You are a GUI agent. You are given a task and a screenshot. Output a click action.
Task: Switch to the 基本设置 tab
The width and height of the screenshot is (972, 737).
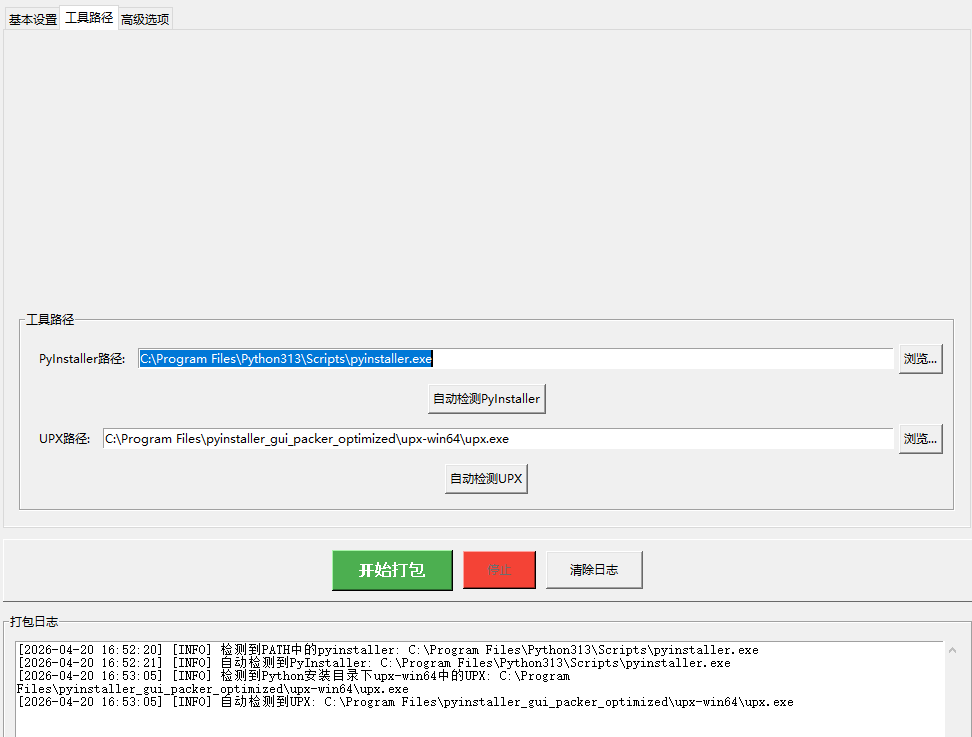click(33, 19)
